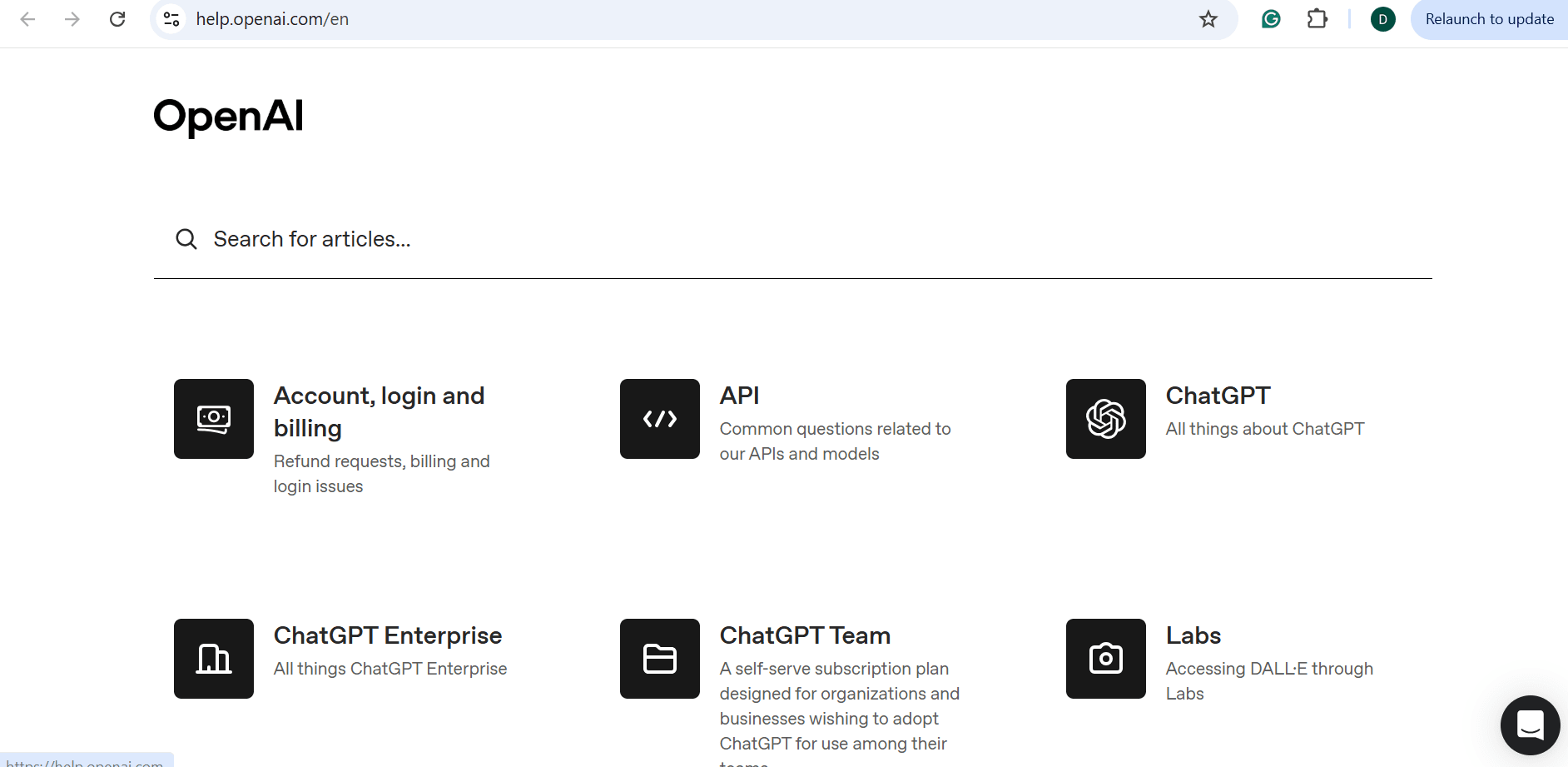
Task: Open the browser Extensions puzzle icon
Action: click(1317, 19)
